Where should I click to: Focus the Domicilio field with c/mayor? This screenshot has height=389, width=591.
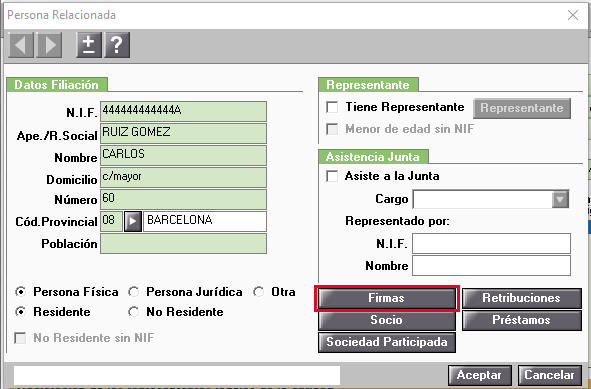(x=184, y=178)
